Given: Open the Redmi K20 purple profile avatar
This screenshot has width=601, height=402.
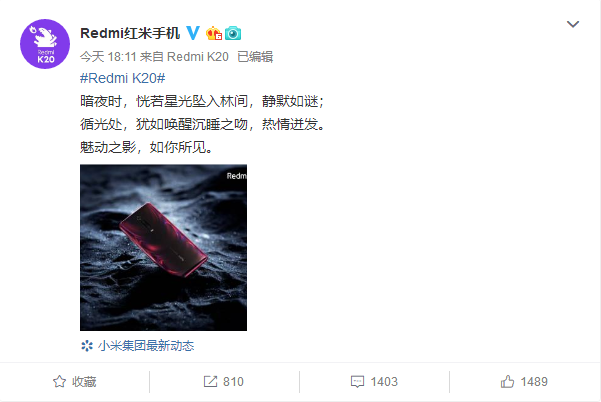Looking at the screenshot, I should click(45, 44).
